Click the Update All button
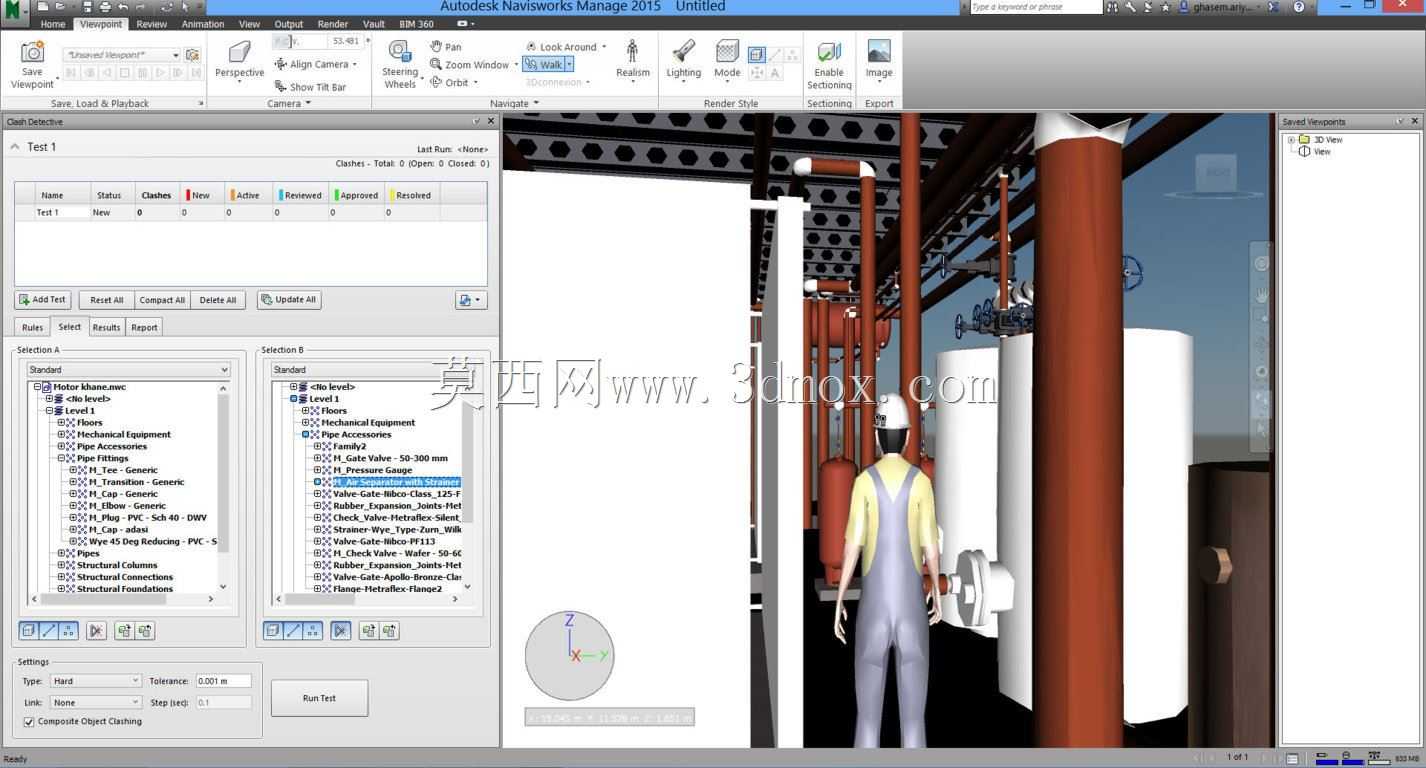 coord(289,300)
